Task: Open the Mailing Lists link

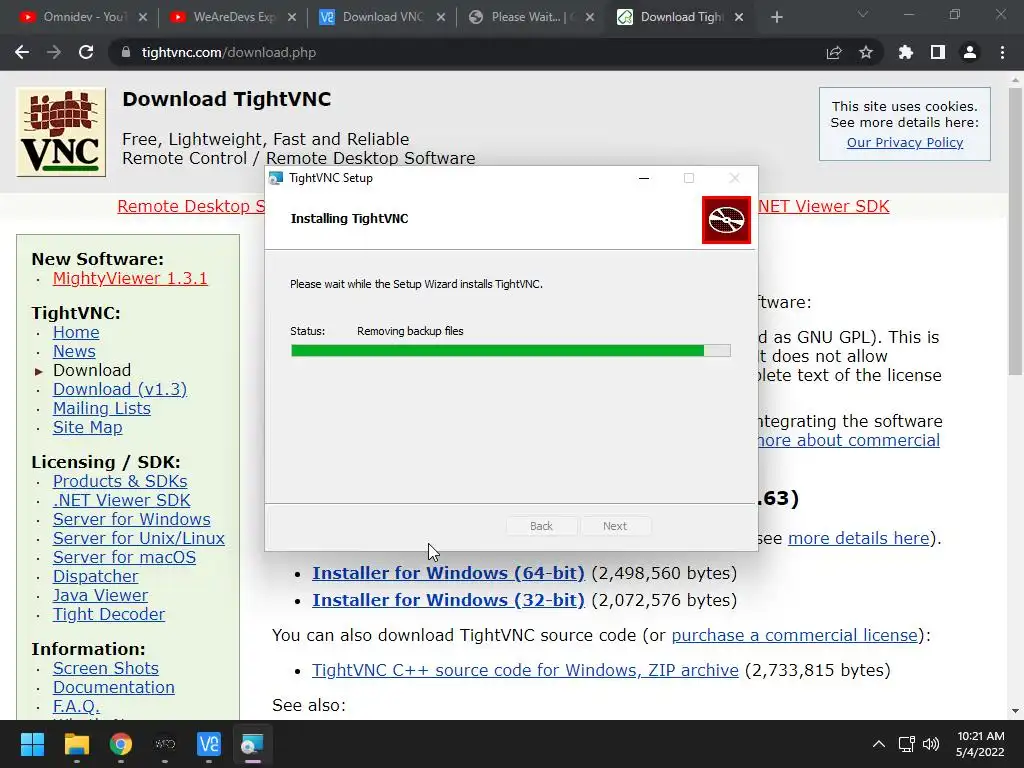Action: (x=101, y=408)
